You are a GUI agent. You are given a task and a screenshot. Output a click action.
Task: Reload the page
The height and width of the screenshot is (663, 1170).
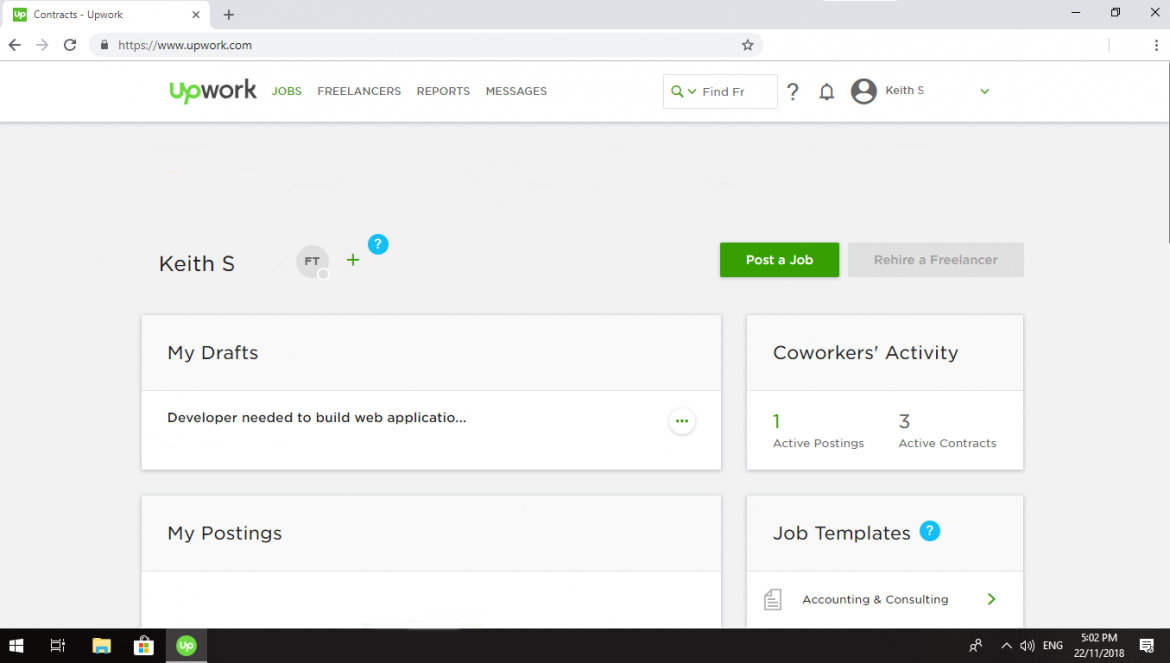tap(69, 45)
